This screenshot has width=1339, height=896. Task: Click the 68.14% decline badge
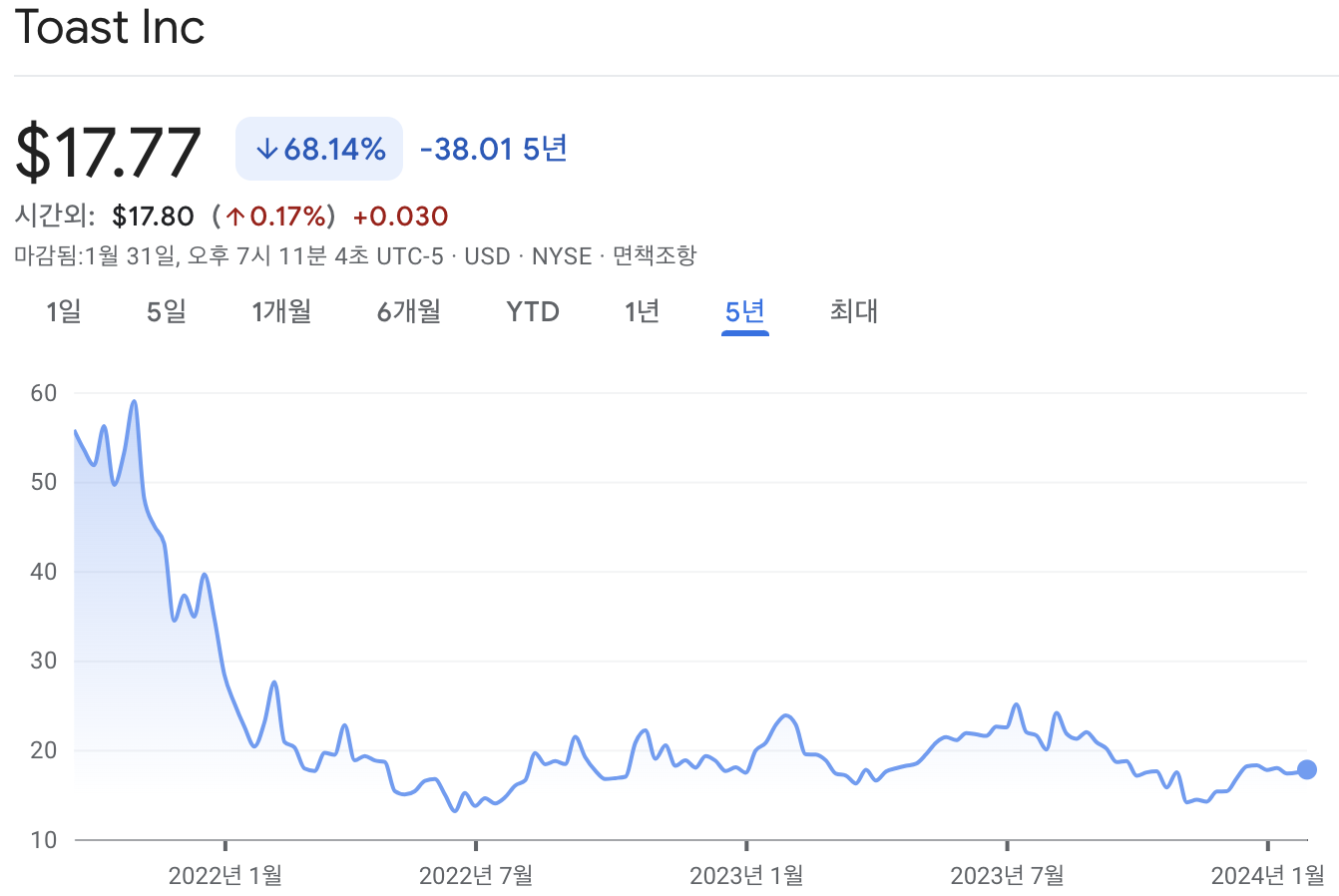[x=319, y=148]
